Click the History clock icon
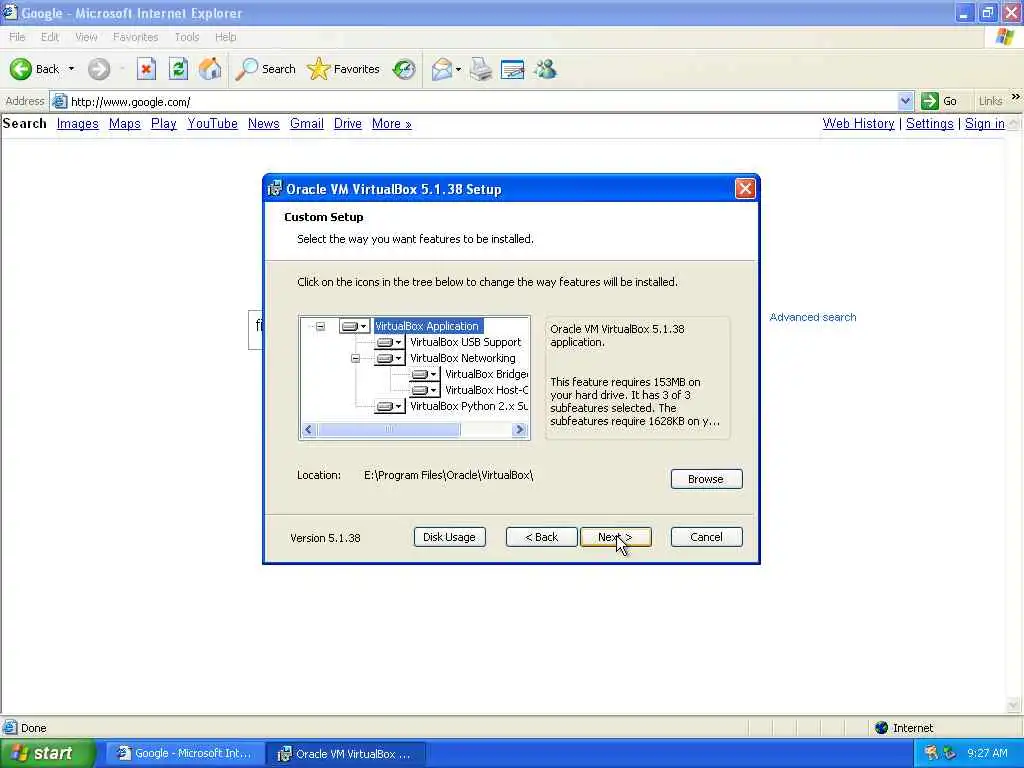Screen dimensions: 1024x768 point(404,69)
